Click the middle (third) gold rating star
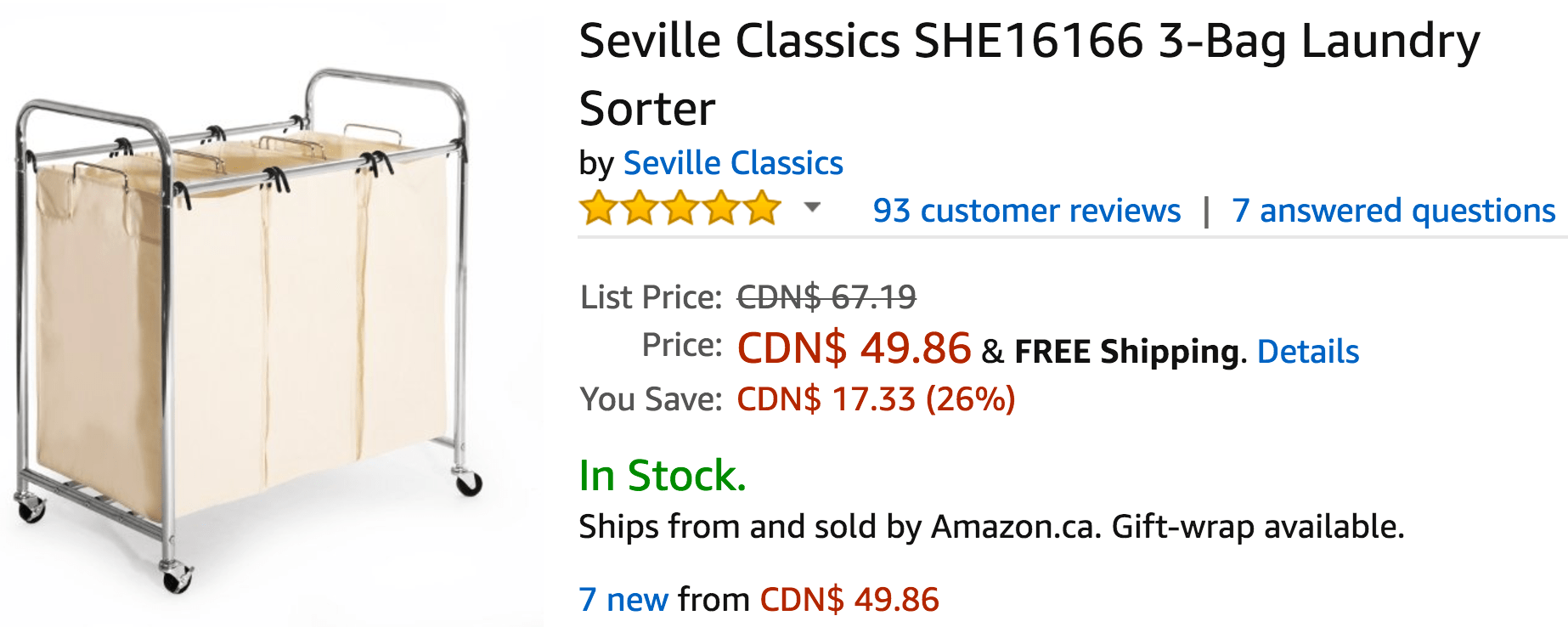 680,208
